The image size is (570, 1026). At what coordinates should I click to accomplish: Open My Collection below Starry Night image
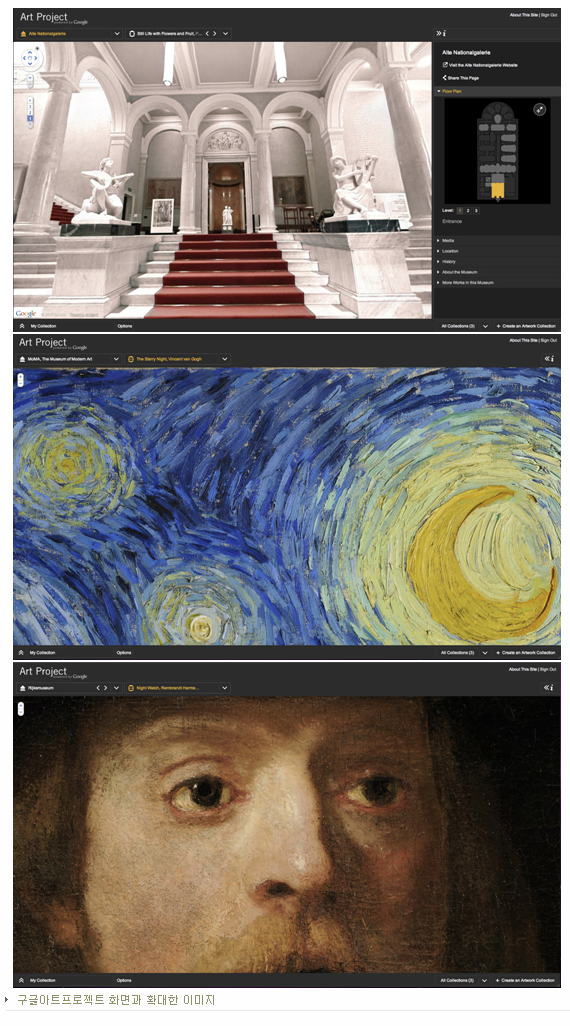[x=43, y=652]
